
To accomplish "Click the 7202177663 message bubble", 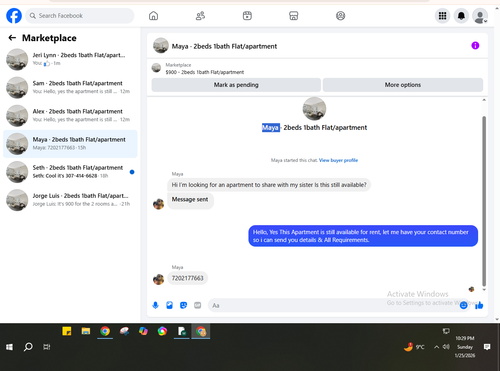I will click(187, 278).
